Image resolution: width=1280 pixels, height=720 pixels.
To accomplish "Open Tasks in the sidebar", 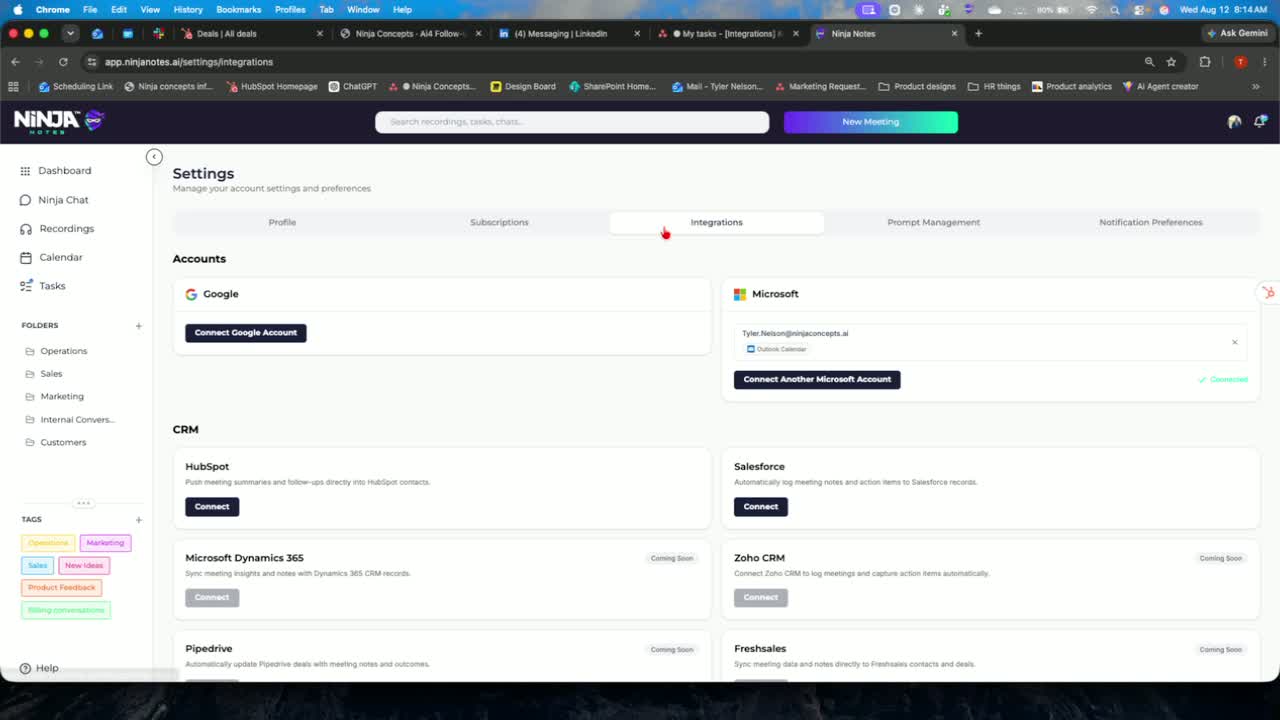I will (x=52, y=286).
